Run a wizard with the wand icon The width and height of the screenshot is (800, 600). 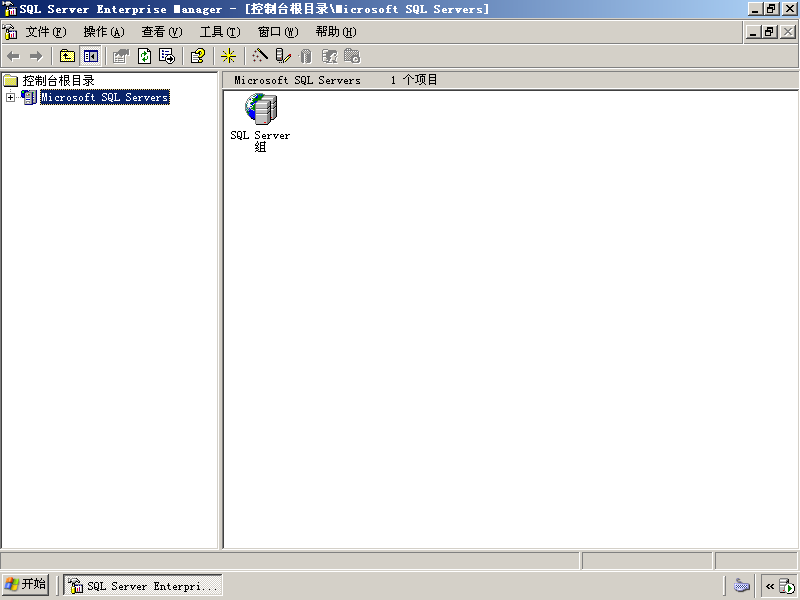point(260,56)
